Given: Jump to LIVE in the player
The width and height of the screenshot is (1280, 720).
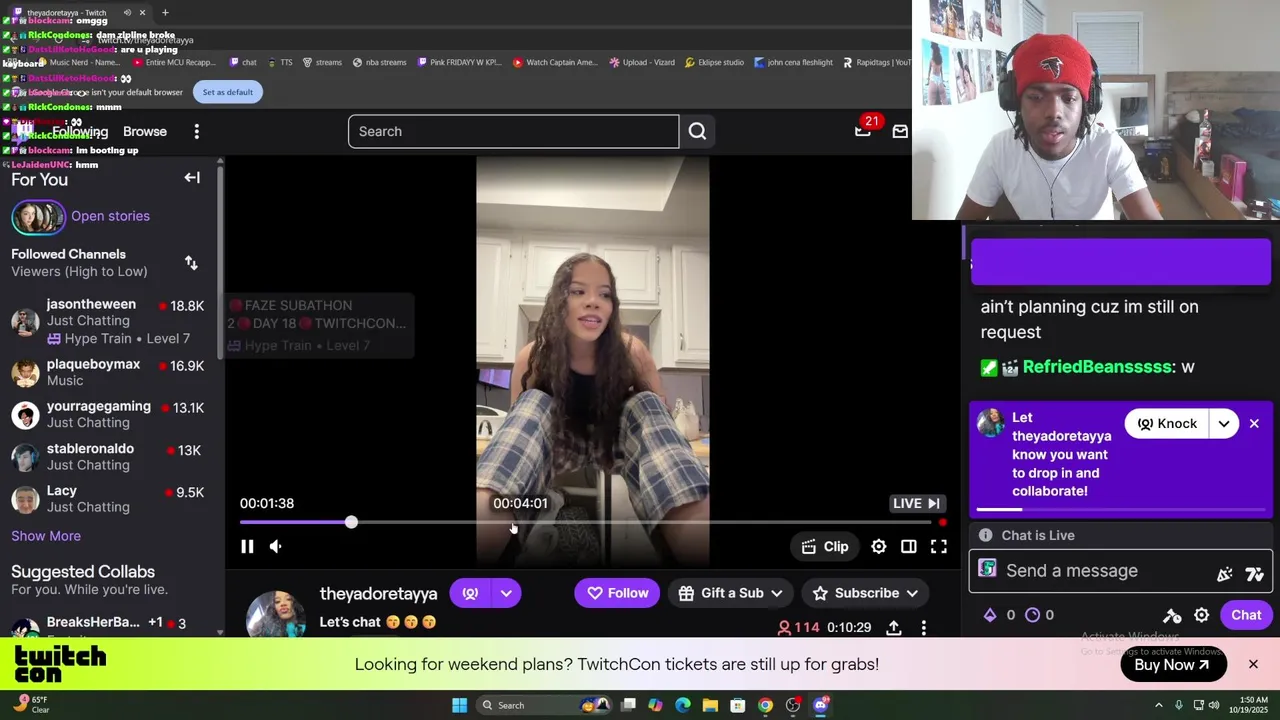Looking at the screenshot, I should [x=917, y=503].
